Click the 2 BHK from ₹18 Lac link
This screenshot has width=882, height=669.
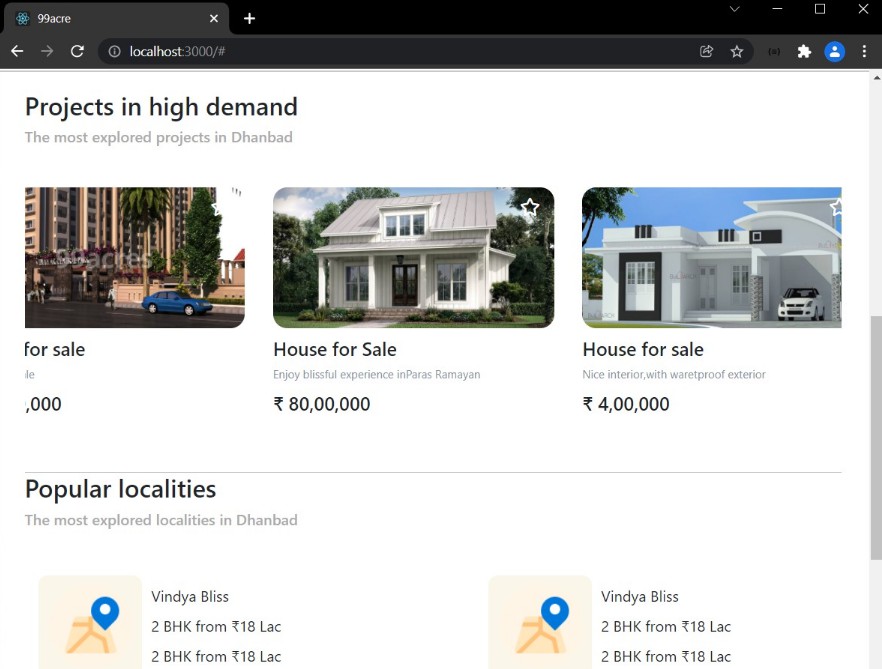216,626
